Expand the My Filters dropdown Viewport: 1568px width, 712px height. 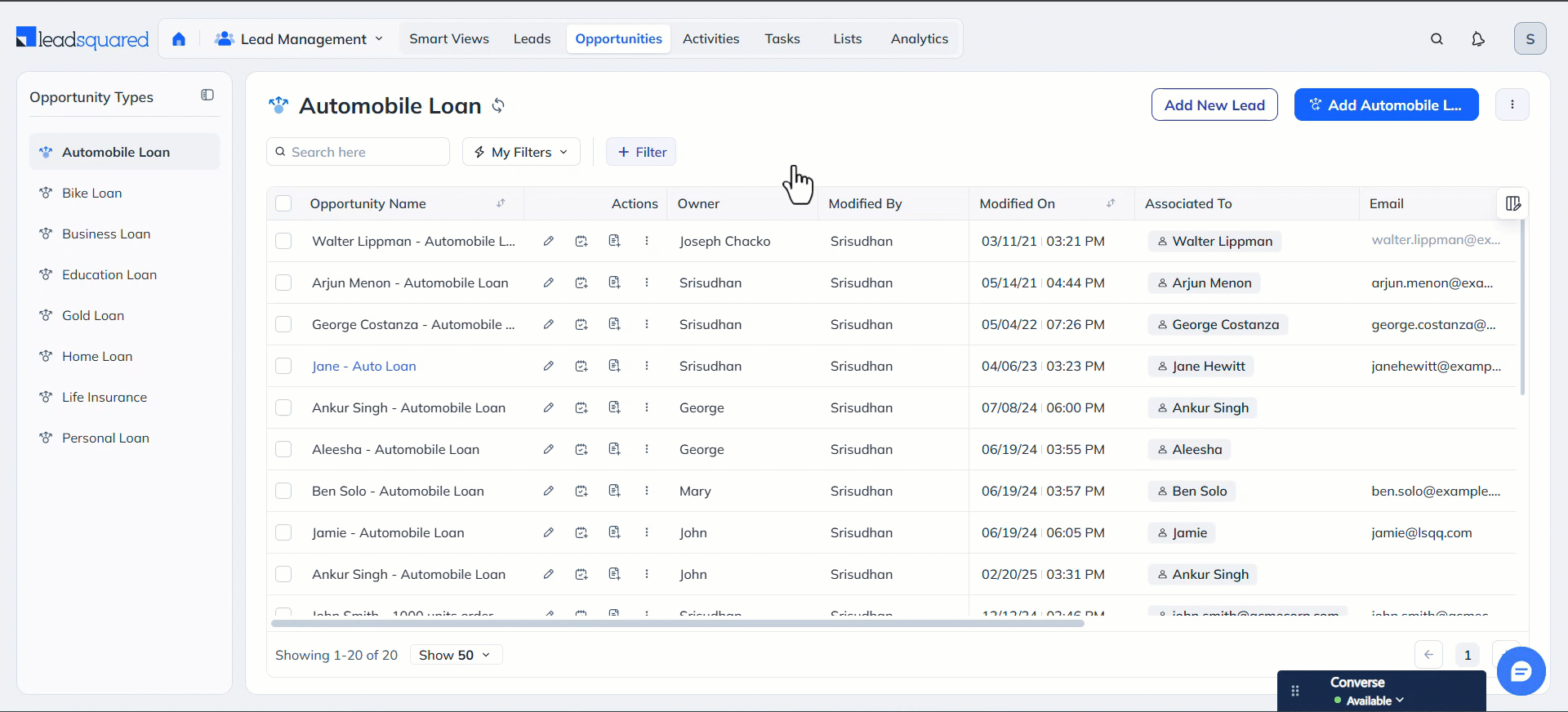tap(521, 152)
